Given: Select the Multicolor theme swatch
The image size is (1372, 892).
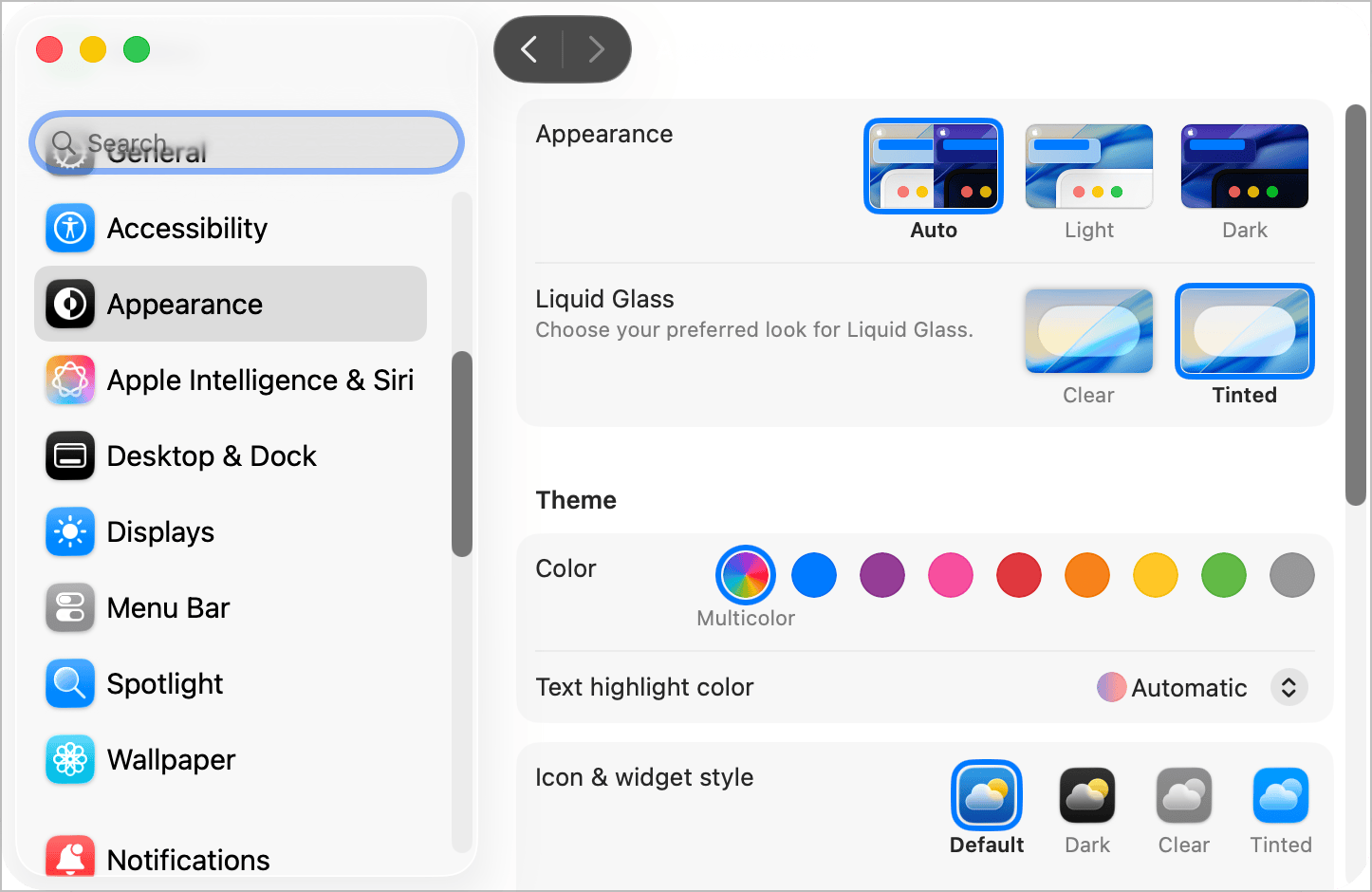Looking at the screenshot, I should point(746,575).
